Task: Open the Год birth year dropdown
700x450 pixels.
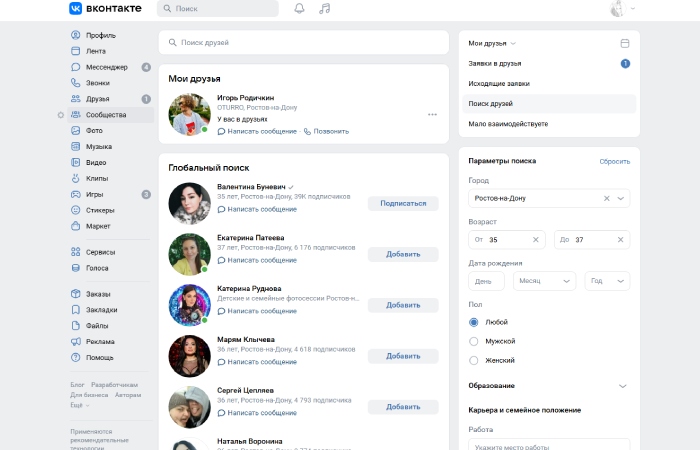Action: [607, 281]
